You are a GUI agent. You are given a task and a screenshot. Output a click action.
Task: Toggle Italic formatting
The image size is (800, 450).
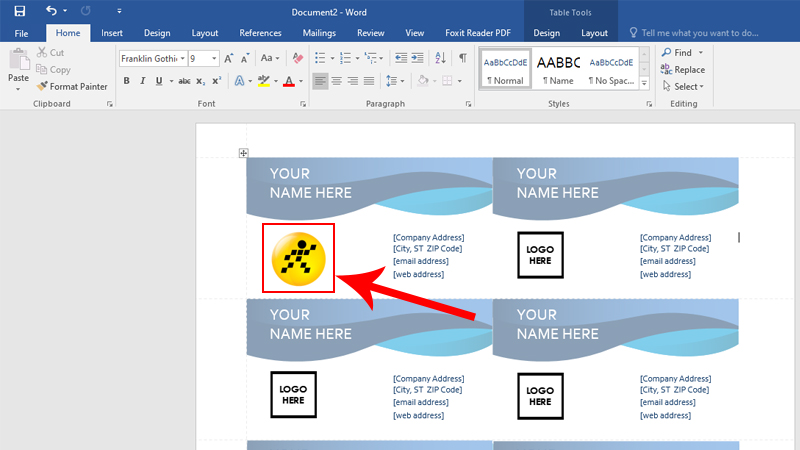(144, 81)
